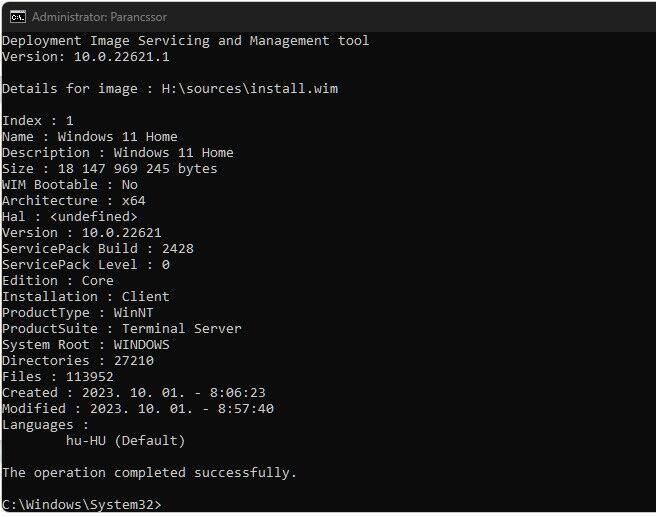This screenshot has width=656, height=517.
Task: Click the tool version 10.0.22621.1 text
Action: coord(122,56)
